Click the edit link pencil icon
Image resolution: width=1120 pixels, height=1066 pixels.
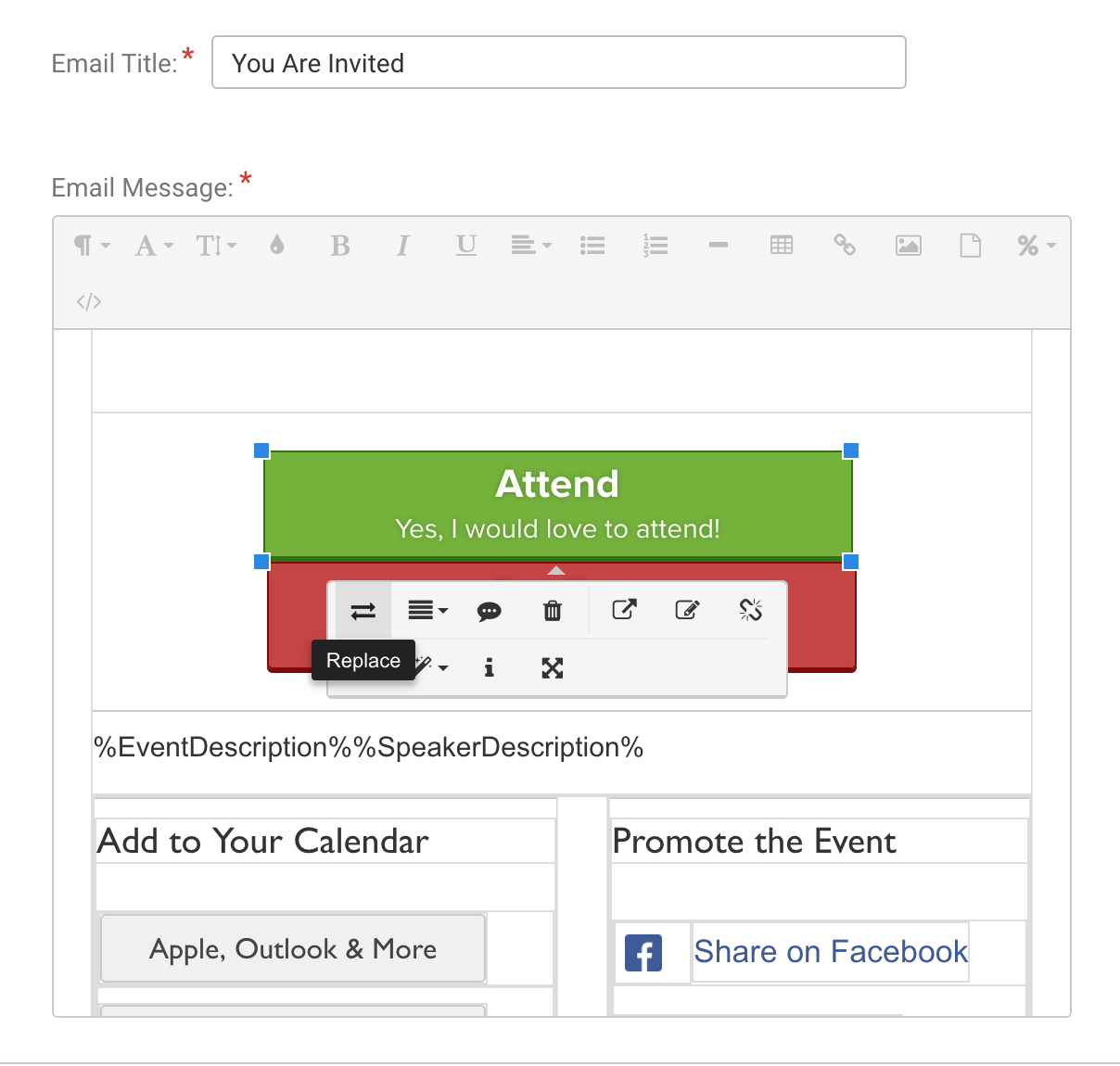[687, 610]
